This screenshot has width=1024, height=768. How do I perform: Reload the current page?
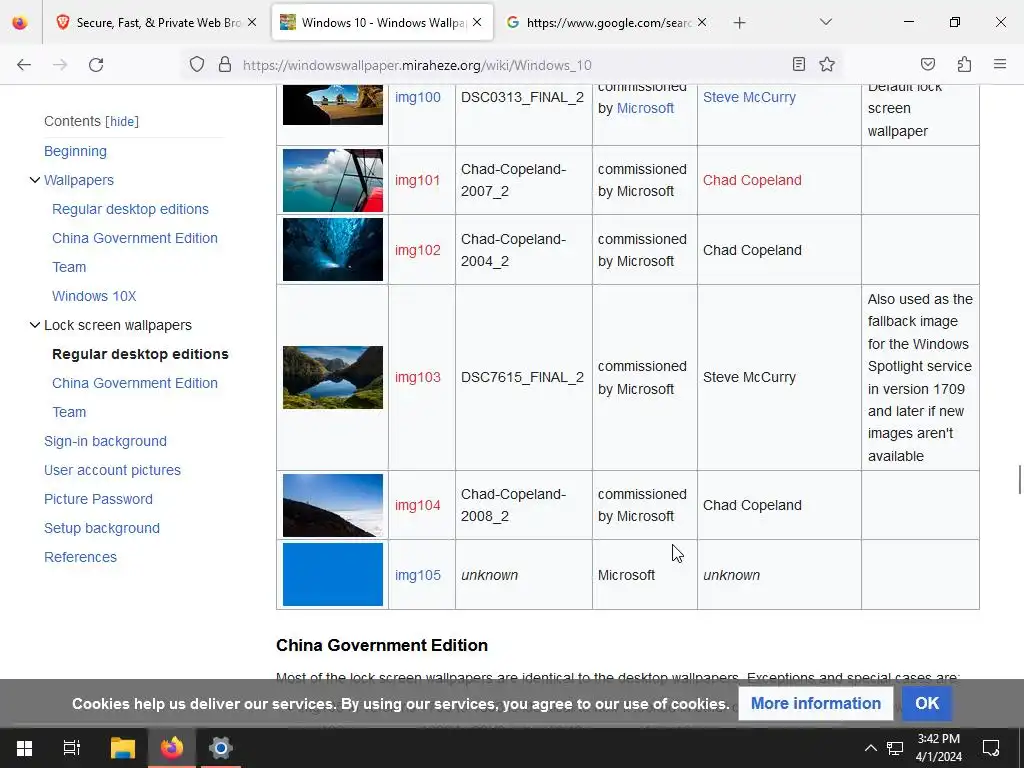[96, 65]
